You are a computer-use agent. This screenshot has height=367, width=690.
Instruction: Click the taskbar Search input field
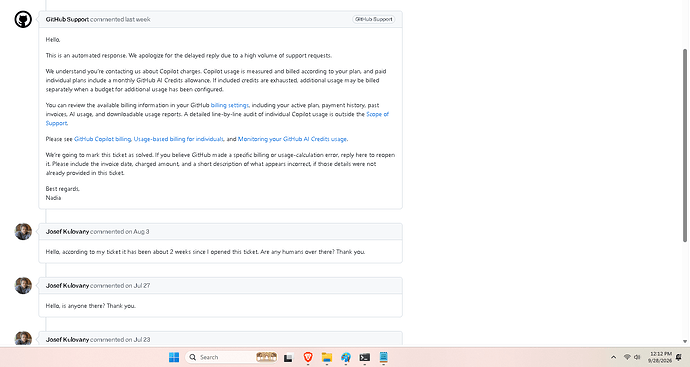tap(231, 357)
